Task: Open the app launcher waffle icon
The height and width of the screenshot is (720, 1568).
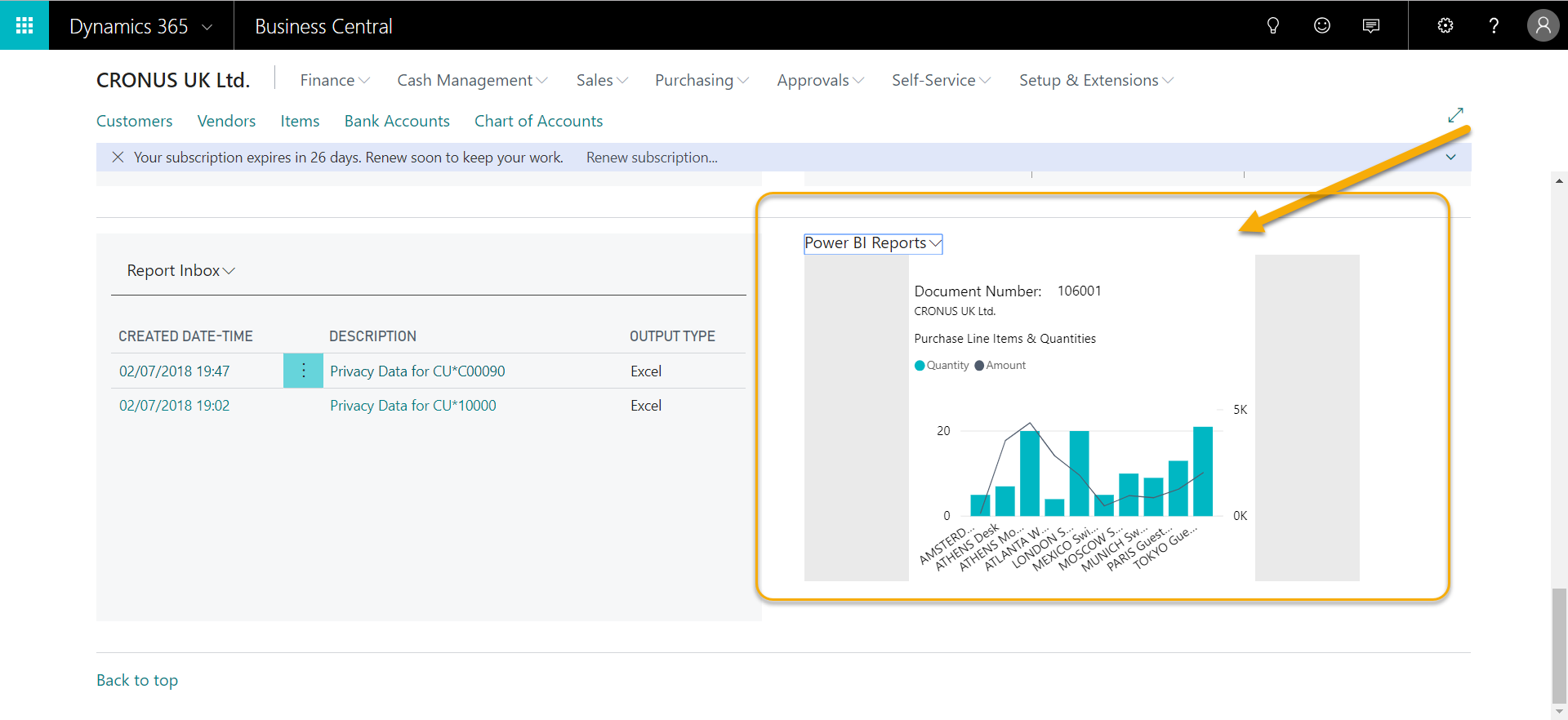Action: [x=24, y=25]
